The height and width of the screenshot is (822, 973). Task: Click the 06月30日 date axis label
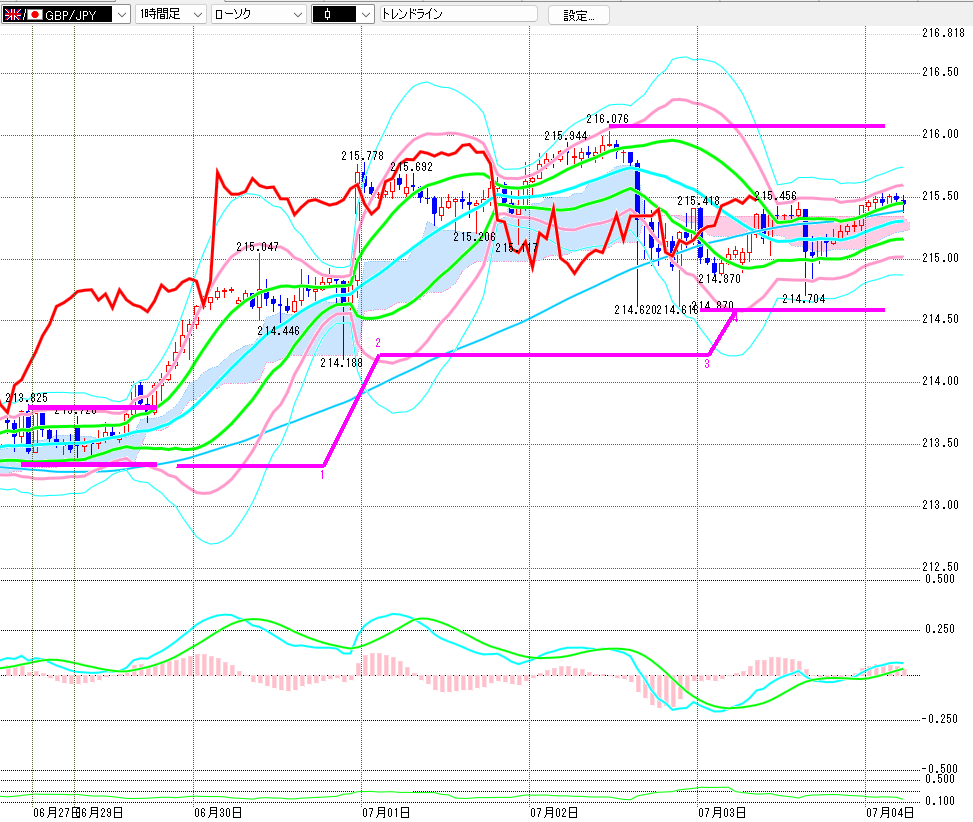pyautogui.click(x=218, y=813)
